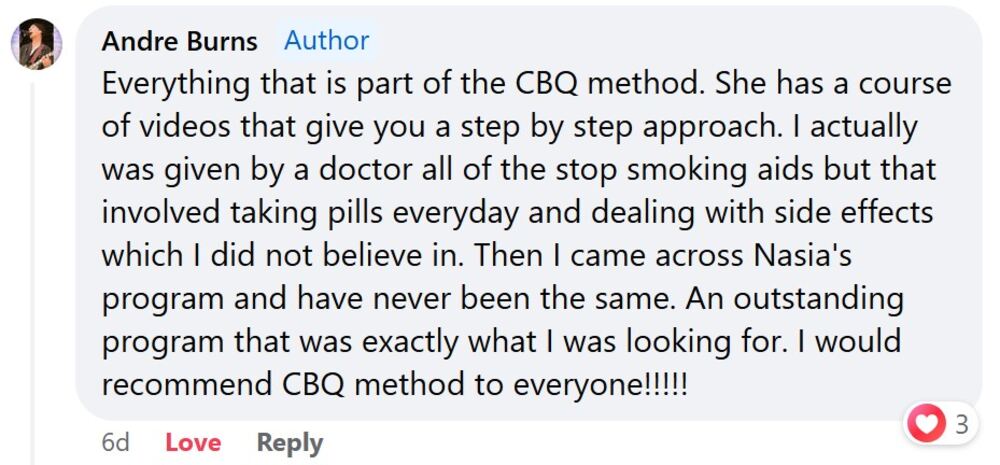Reply to Andre Burns' comment
This screenshot has height=465, width=1000.
(290, 442)
